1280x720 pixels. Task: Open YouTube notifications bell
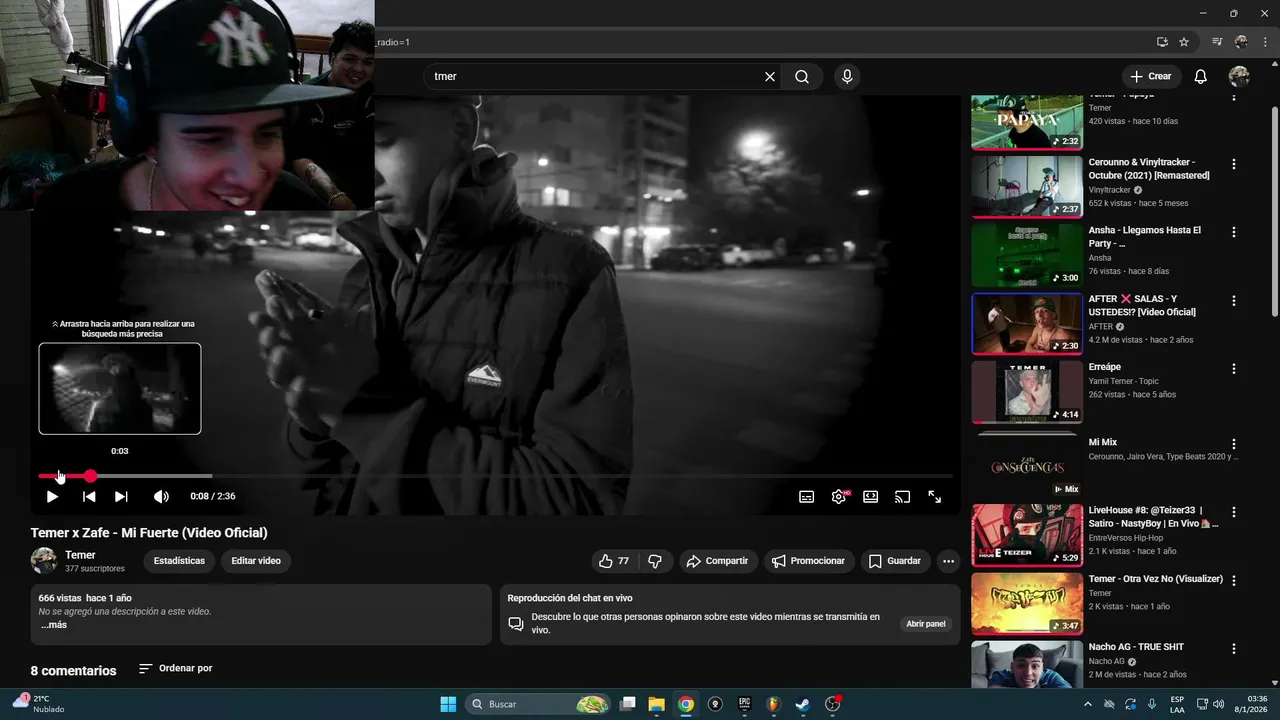(x=1201, y=77)
